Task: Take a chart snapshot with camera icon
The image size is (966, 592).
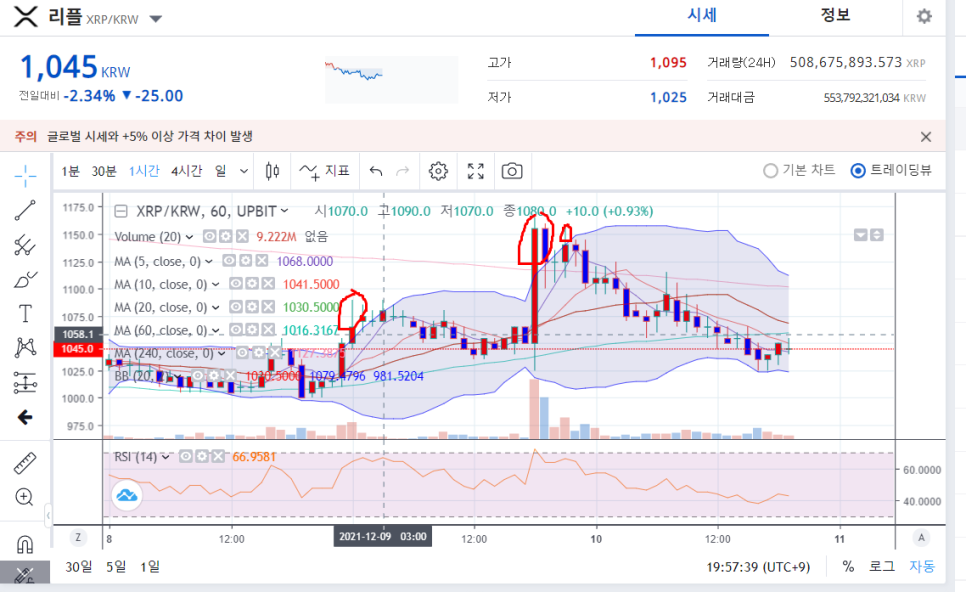Action: [x=512, y=171]
